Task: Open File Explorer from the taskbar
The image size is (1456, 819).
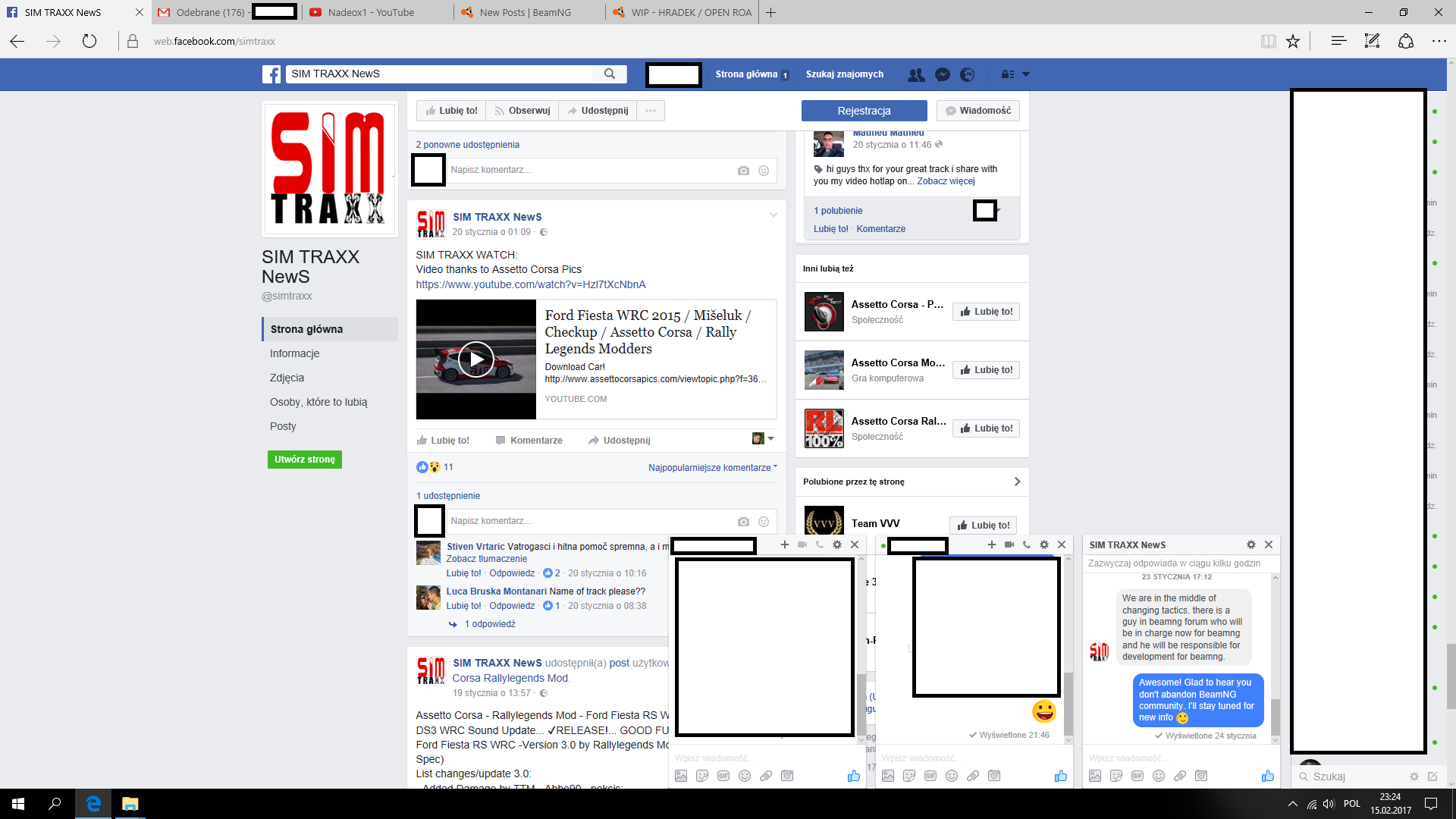Action: [x=130, y=804]
